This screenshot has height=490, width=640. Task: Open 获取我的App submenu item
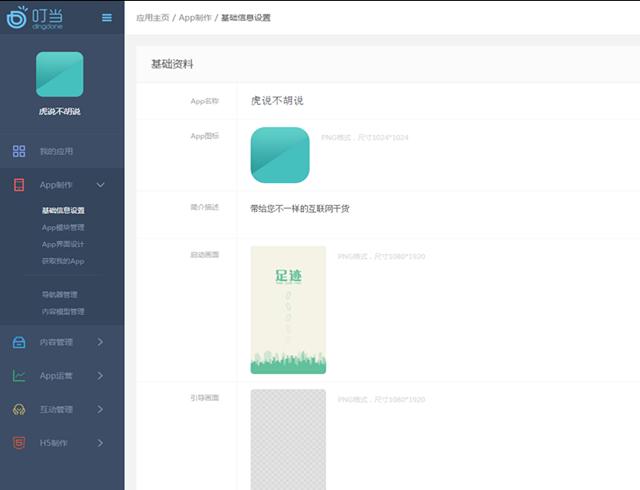[x=63, y=261]
